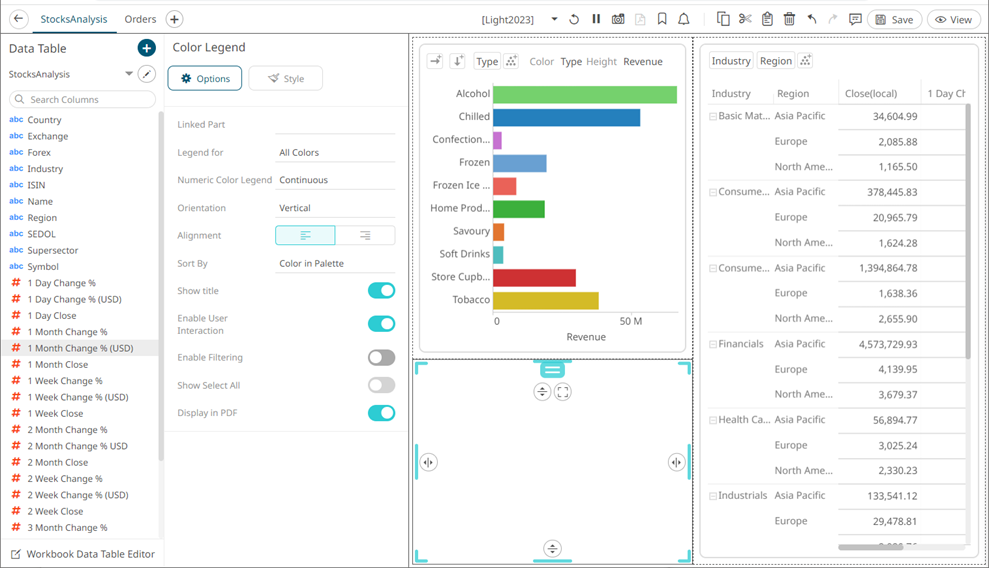Expand the StocksAnalysis data table dropdown
This screenshot has height=568, width=989.
129,74
